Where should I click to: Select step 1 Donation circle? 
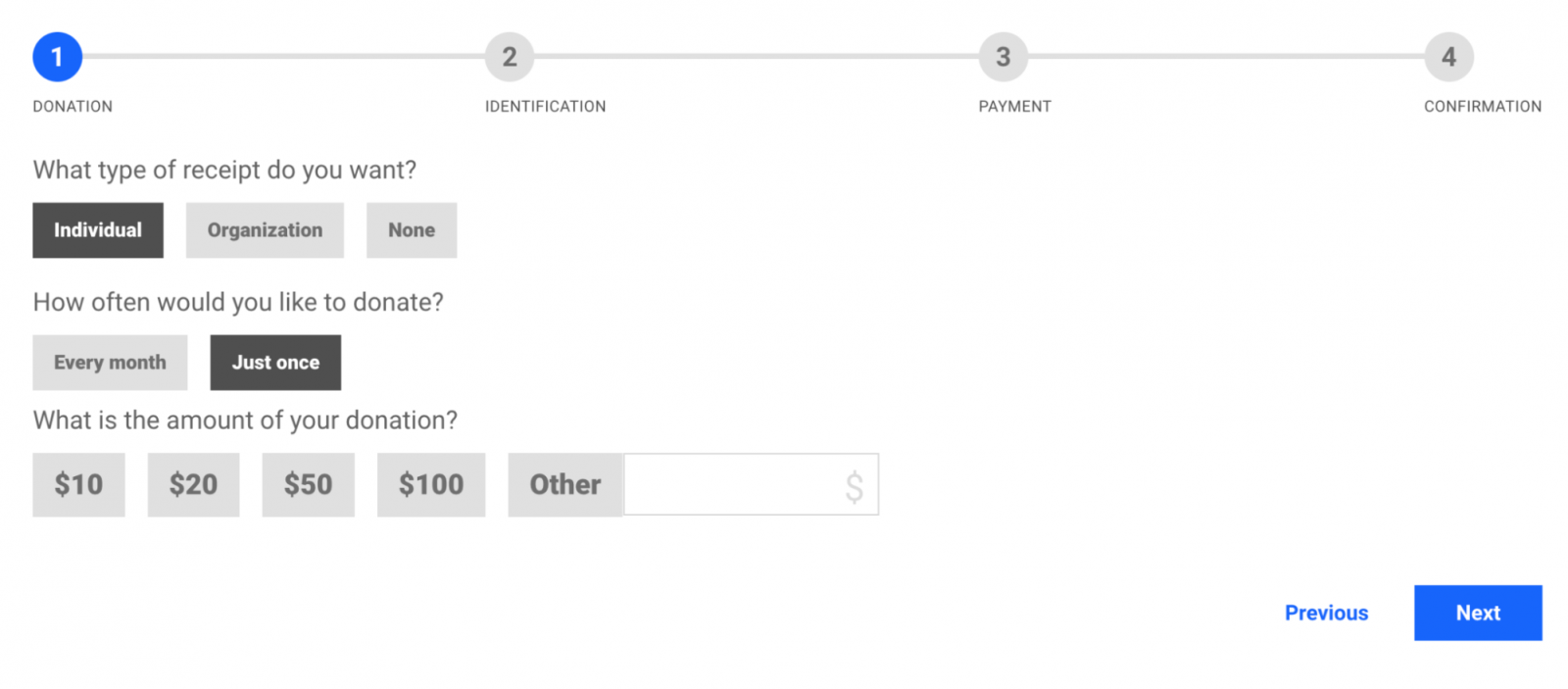(57, 57)
